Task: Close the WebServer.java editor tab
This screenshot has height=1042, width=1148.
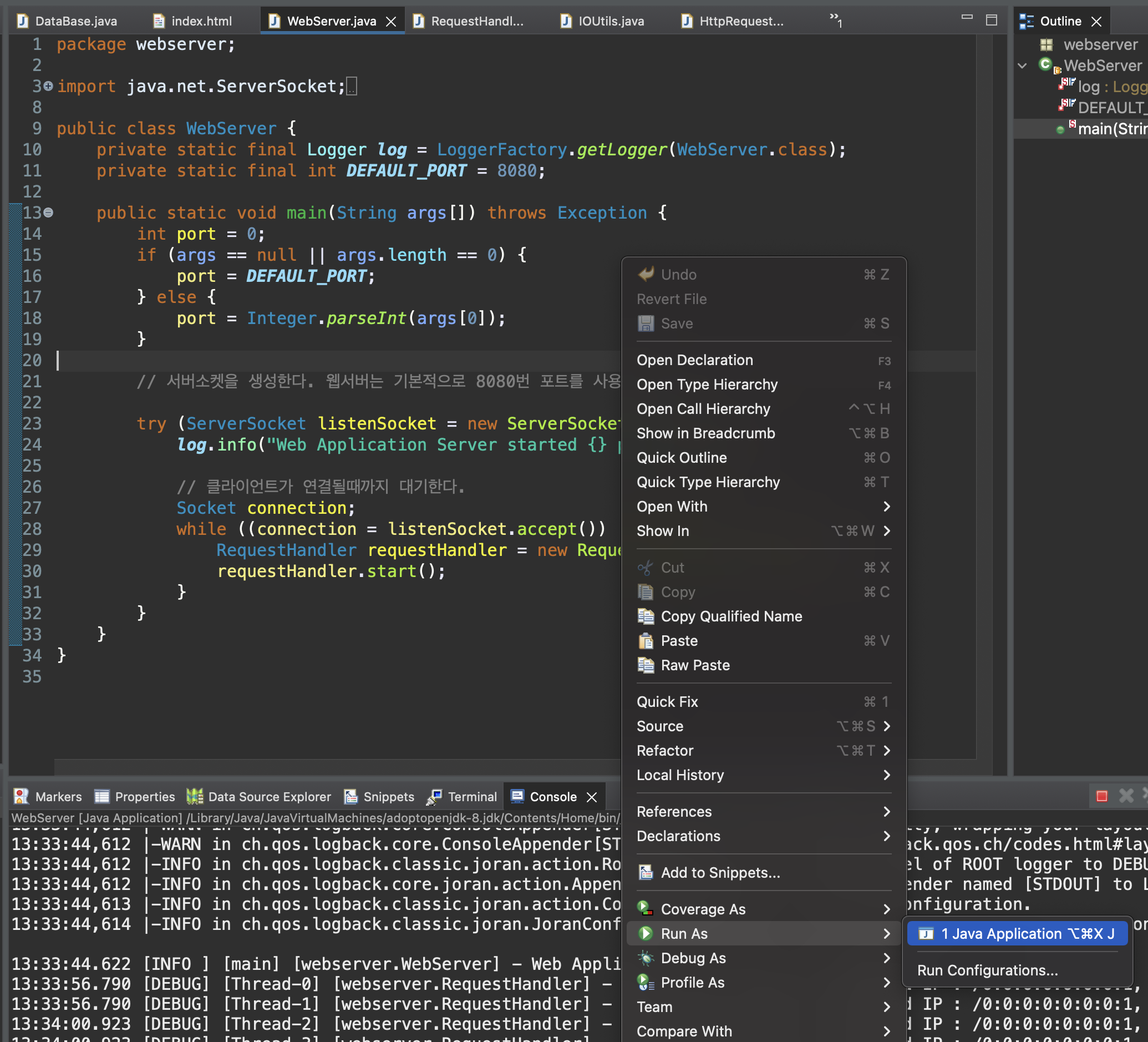Action: pyautogui.click(x=391, y=22)
